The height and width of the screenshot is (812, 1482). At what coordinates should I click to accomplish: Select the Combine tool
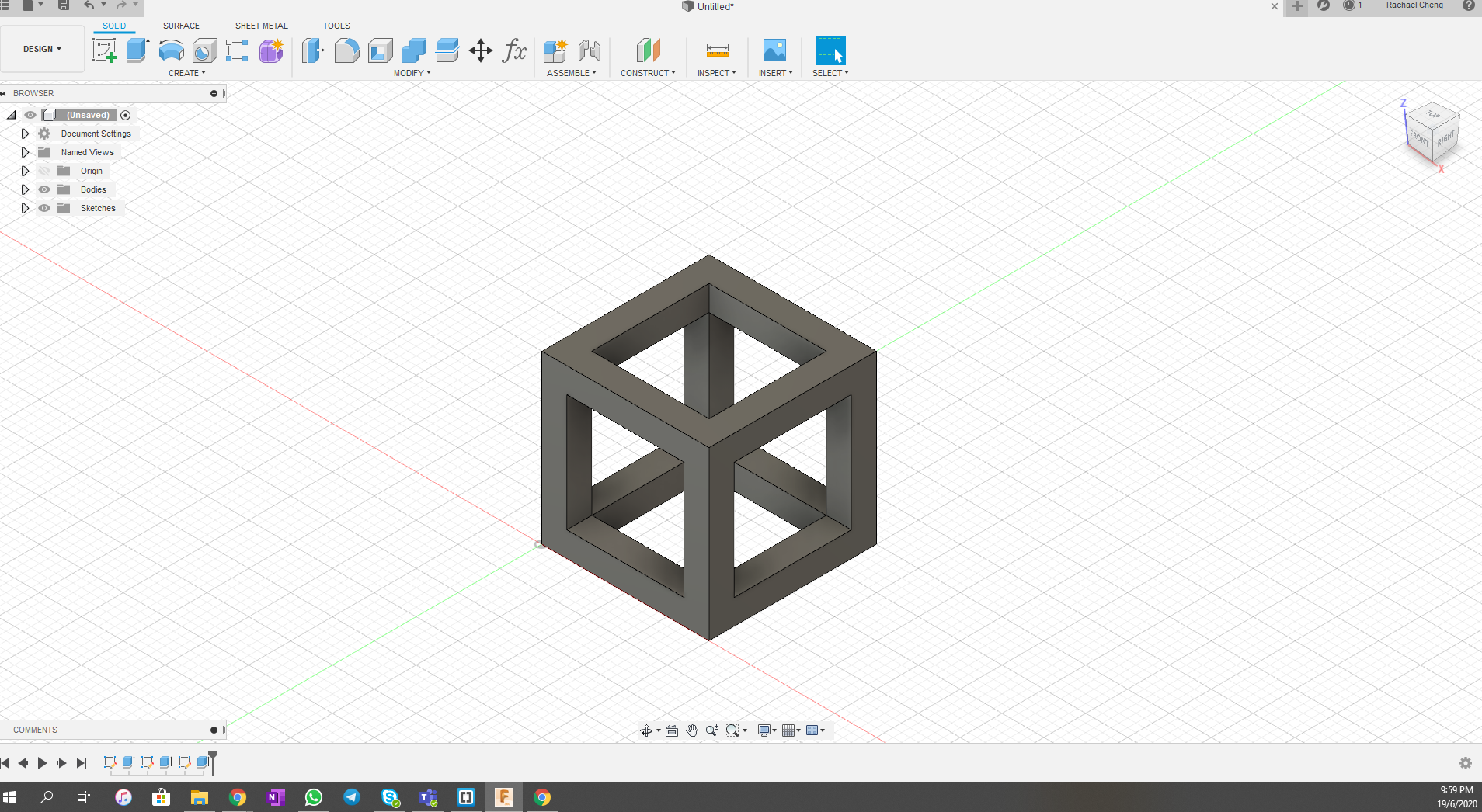pos(413,50)
